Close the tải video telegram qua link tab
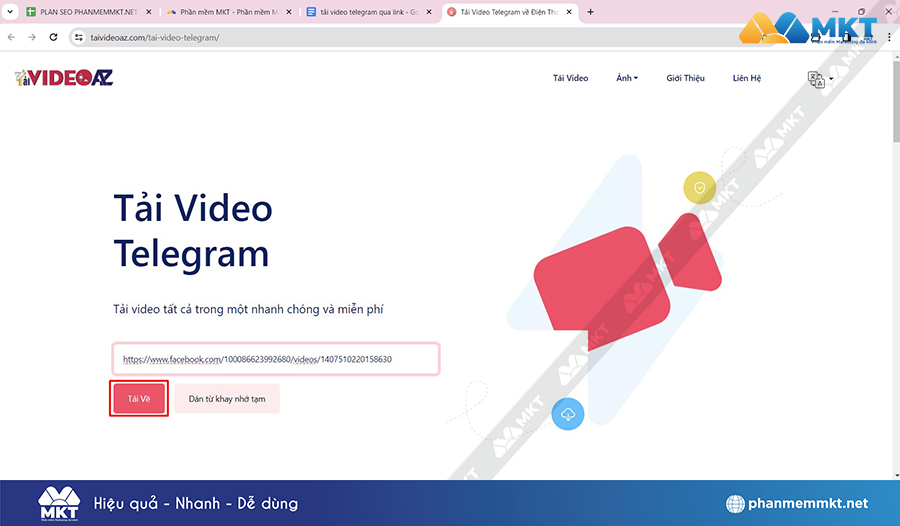 (x=429, y=12)
